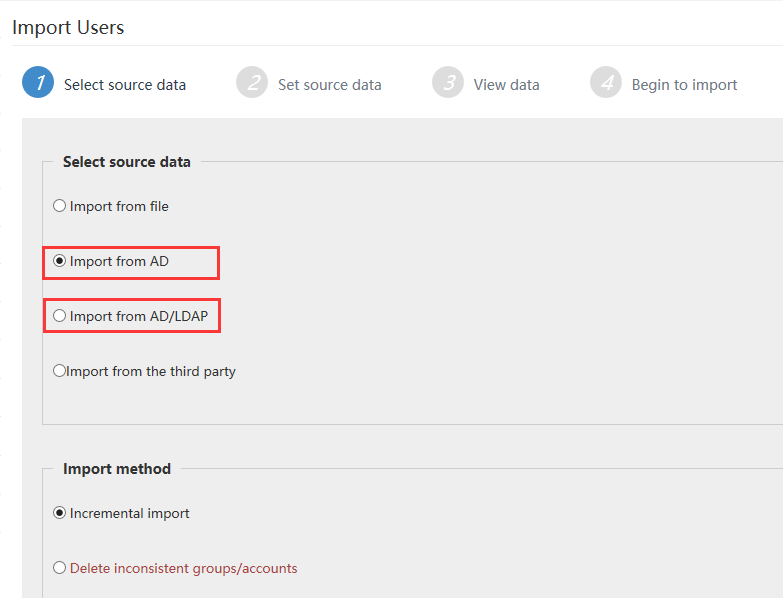Image resolution: width=783 pixels, height=598 pixels.
Task: Click the step 3 circle icon
Action: click(x=448, y=82)
